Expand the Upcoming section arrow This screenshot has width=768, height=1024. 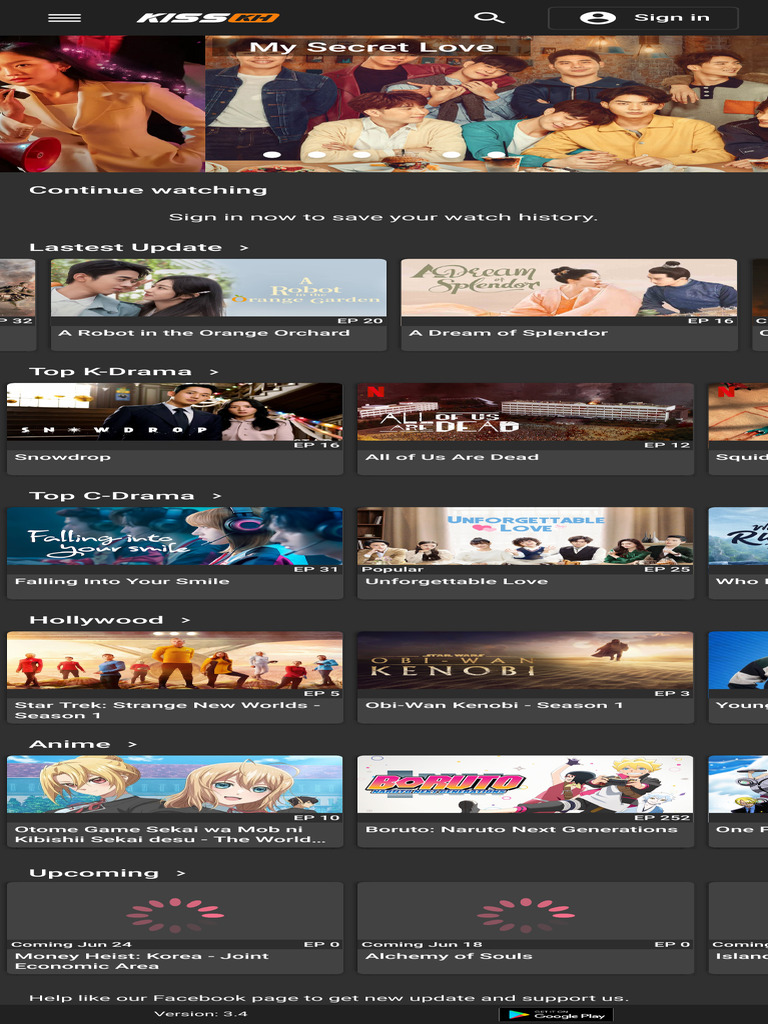coord(180,873)
